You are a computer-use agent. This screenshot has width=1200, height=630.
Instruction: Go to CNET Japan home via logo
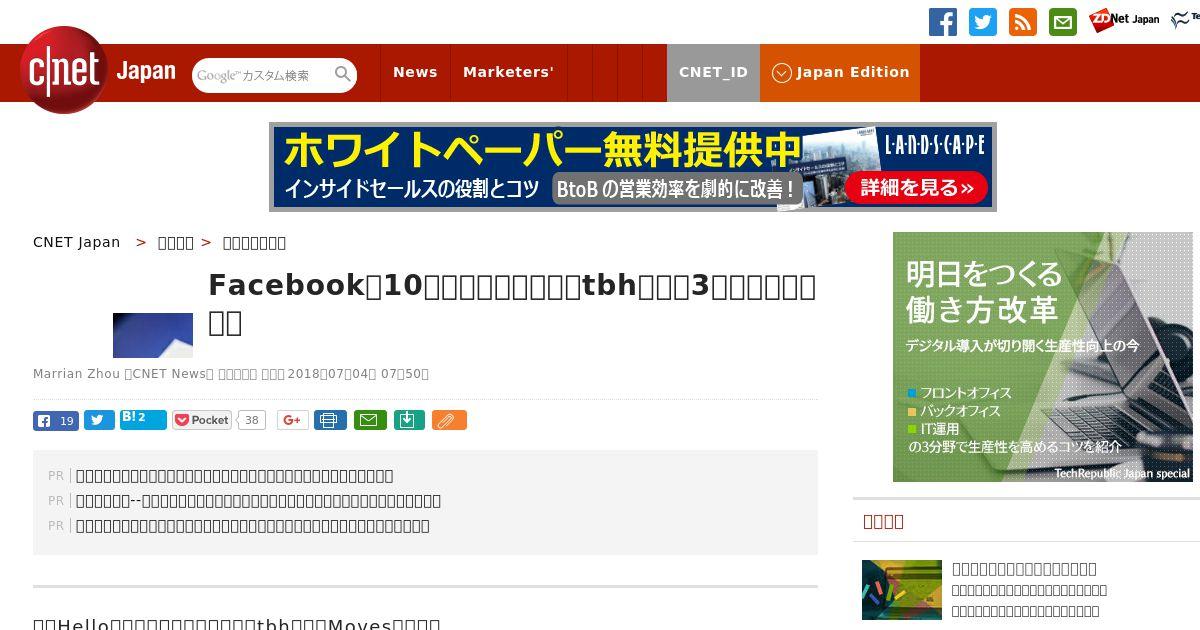point(98,70)
